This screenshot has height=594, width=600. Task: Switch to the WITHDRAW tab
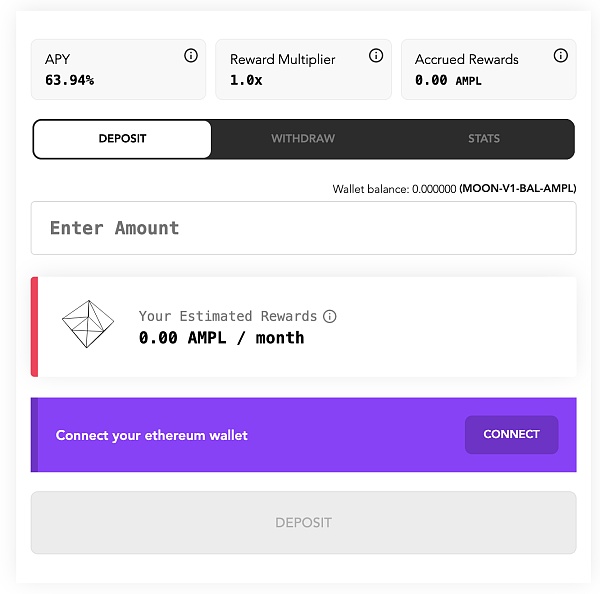[303, 139]
